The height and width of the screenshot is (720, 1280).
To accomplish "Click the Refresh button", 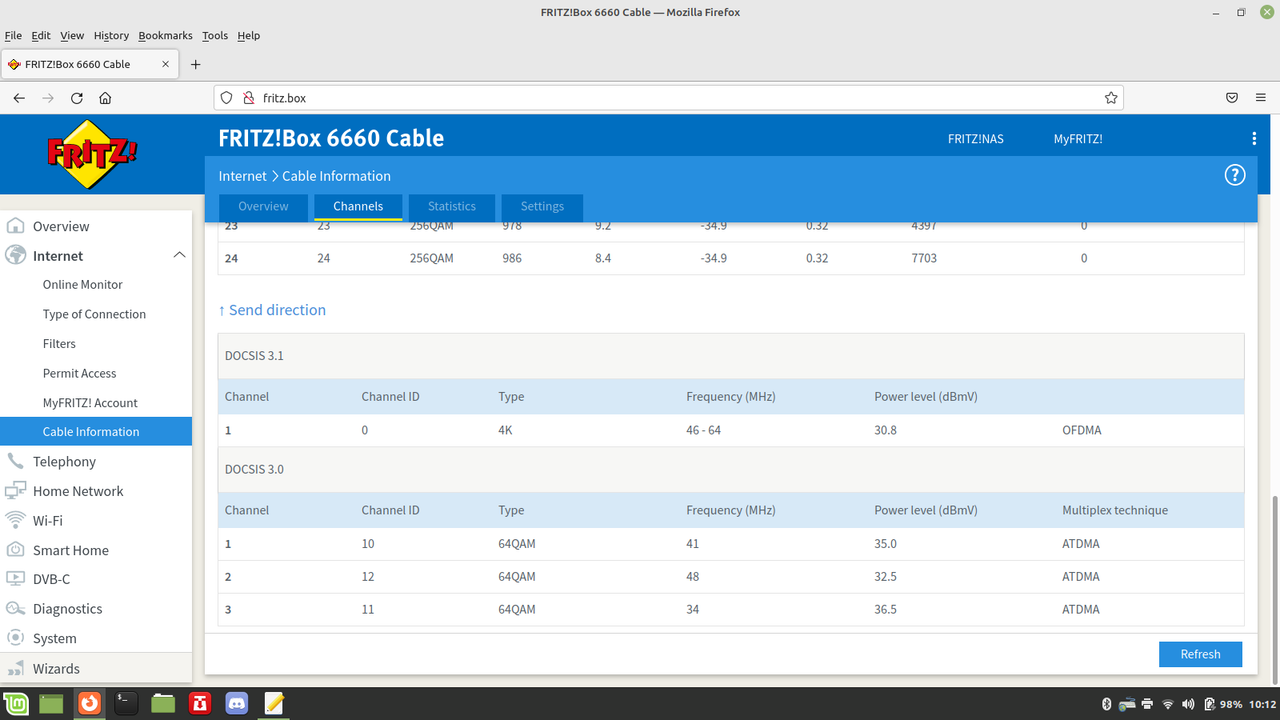I will 1200,654.
